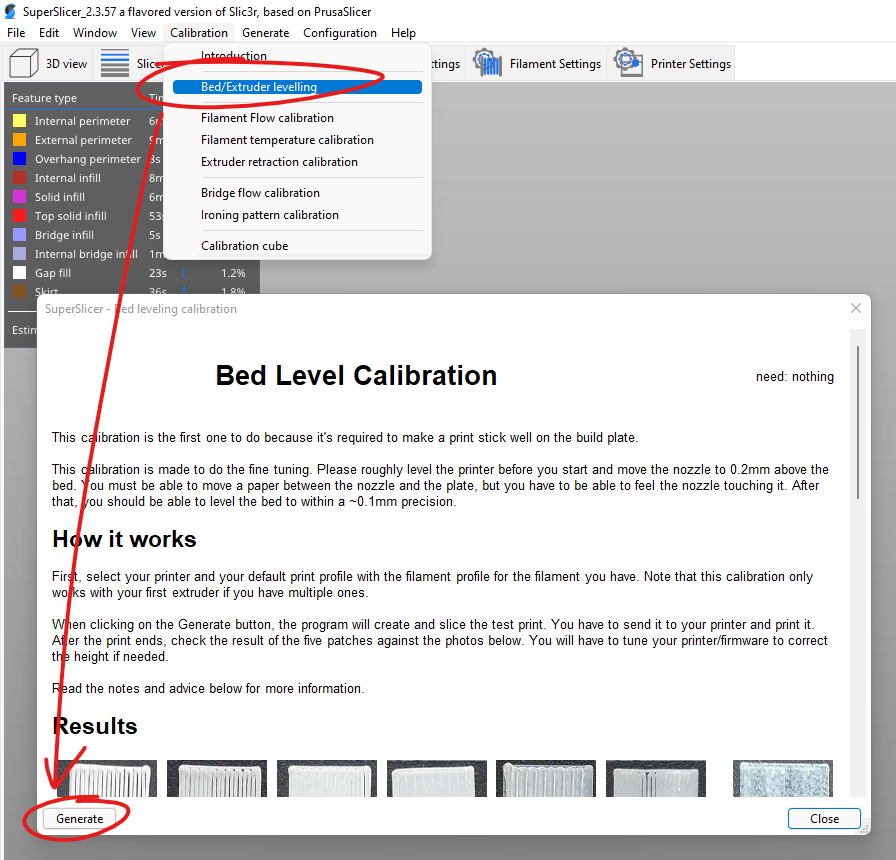Click the Internal infill legend label

(67, 178)
